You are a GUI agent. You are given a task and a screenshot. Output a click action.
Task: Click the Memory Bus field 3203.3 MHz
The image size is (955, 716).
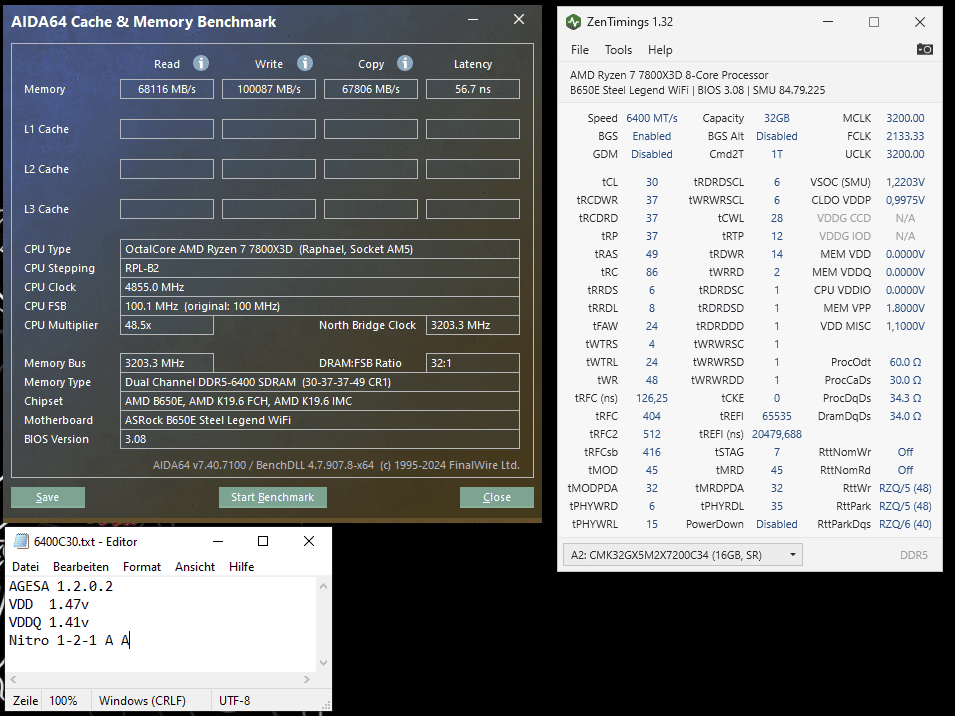[167, 363]
